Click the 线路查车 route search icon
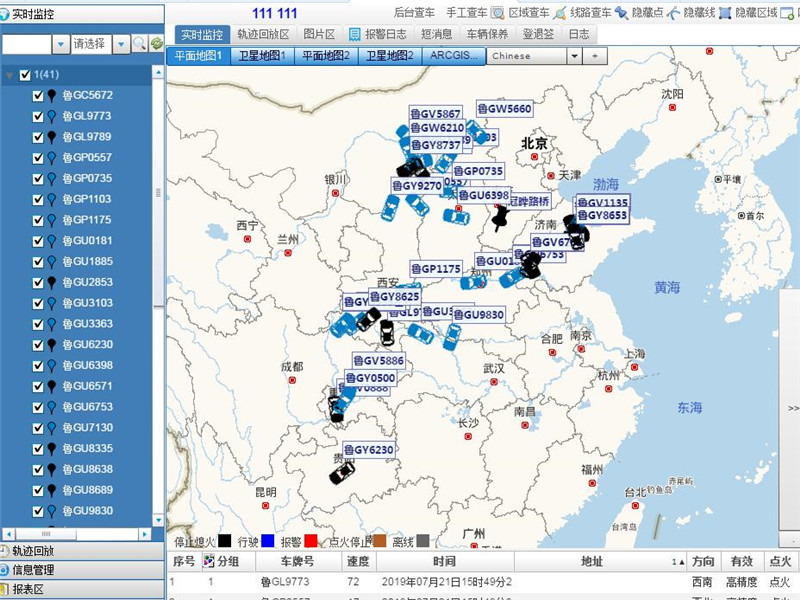Viewport: 800px width, 600px height. pyautogui.click(x=560, y=13)
